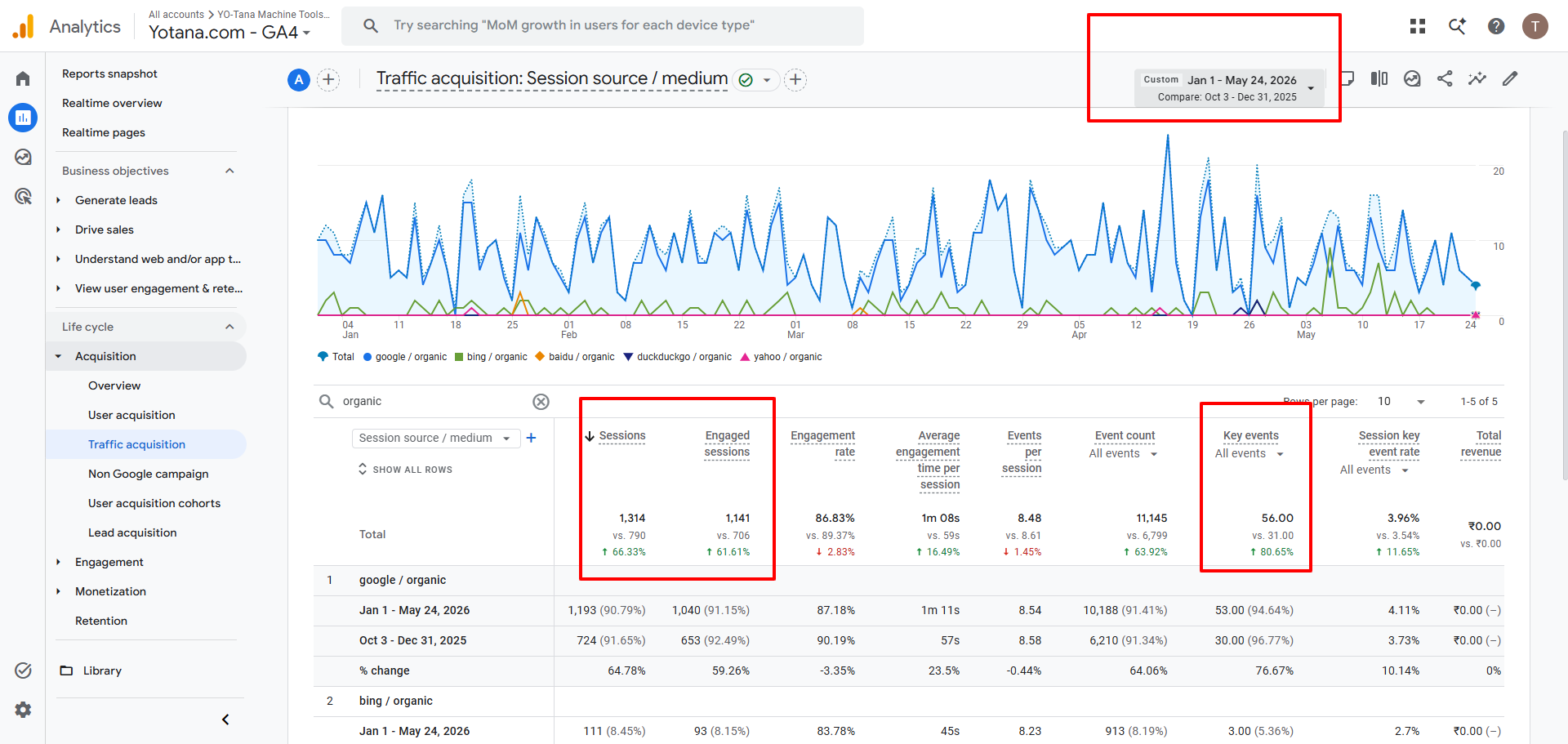Toggle the google / organic legend series
This screenshot has width=1568, height=744.
pos(405,357)
